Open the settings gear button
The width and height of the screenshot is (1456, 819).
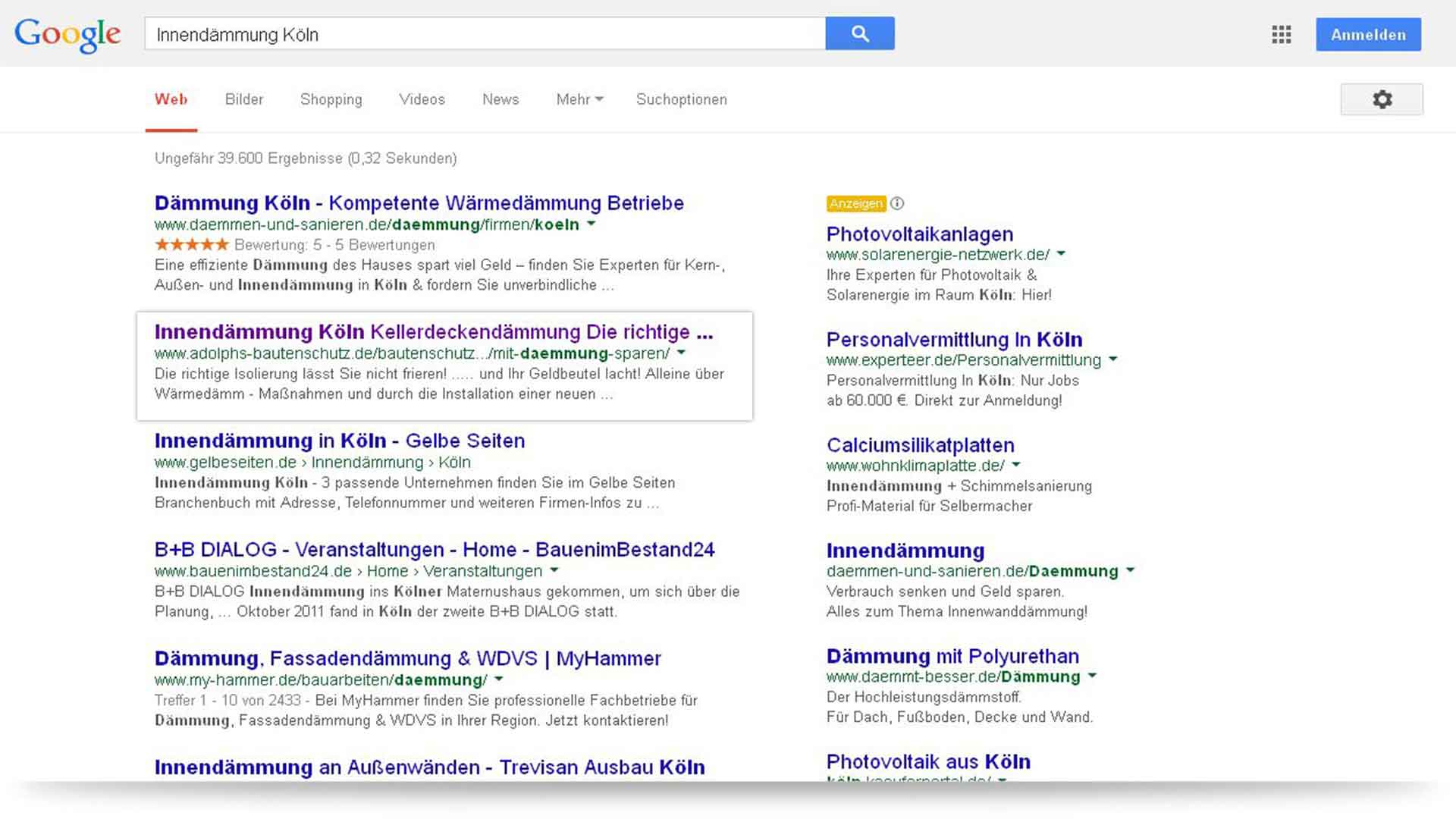point(1382,99)
